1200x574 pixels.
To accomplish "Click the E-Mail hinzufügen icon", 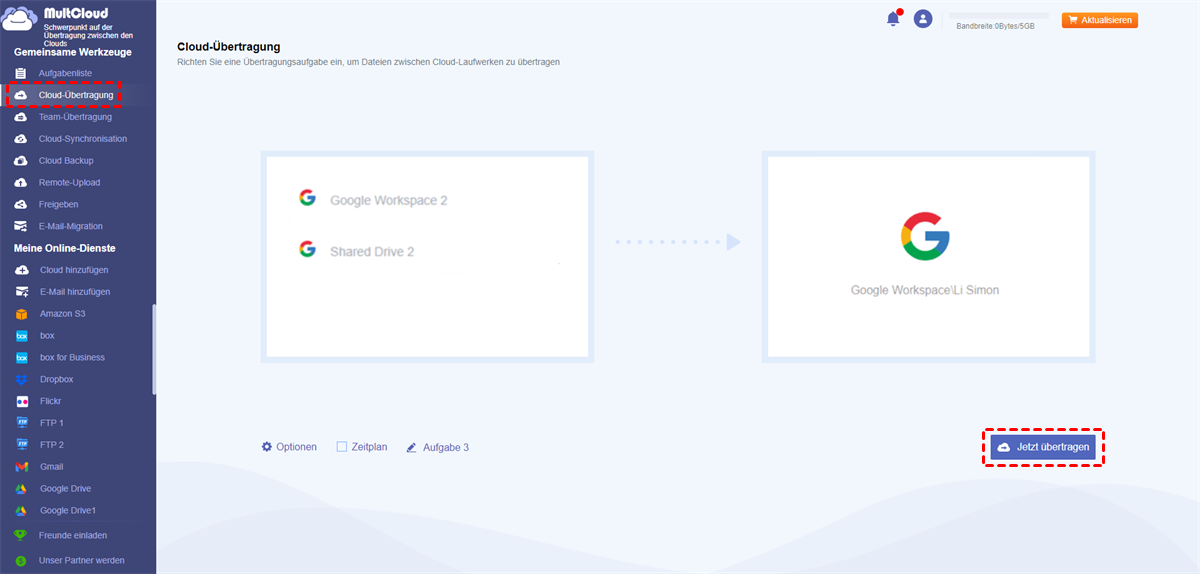I will [21, 292].
